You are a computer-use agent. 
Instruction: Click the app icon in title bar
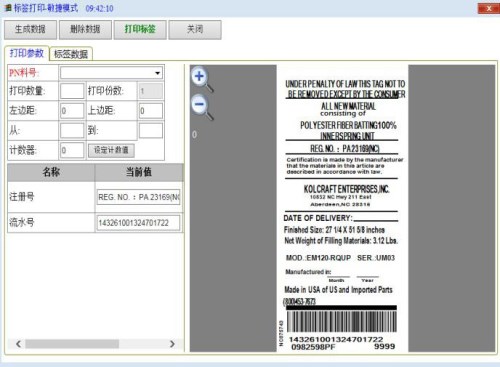(x=8, y=8)
